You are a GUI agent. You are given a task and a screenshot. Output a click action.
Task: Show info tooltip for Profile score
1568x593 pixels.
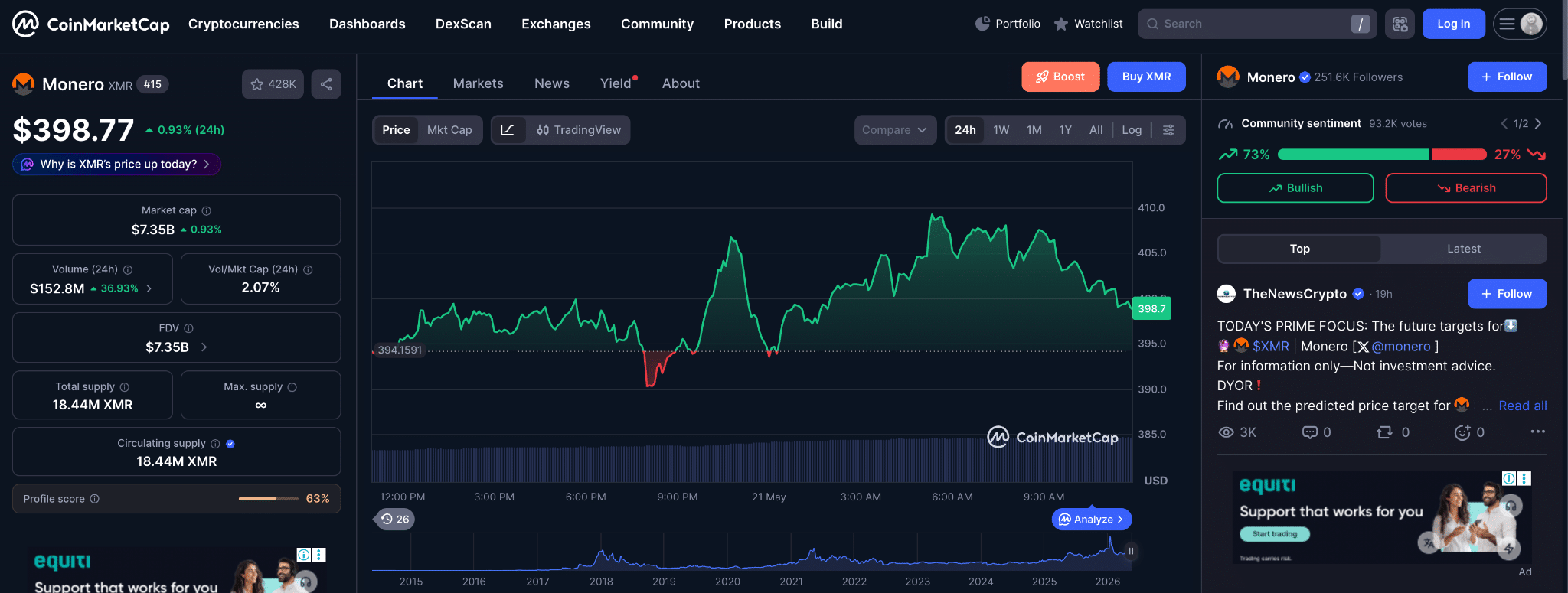coord(95,499)
